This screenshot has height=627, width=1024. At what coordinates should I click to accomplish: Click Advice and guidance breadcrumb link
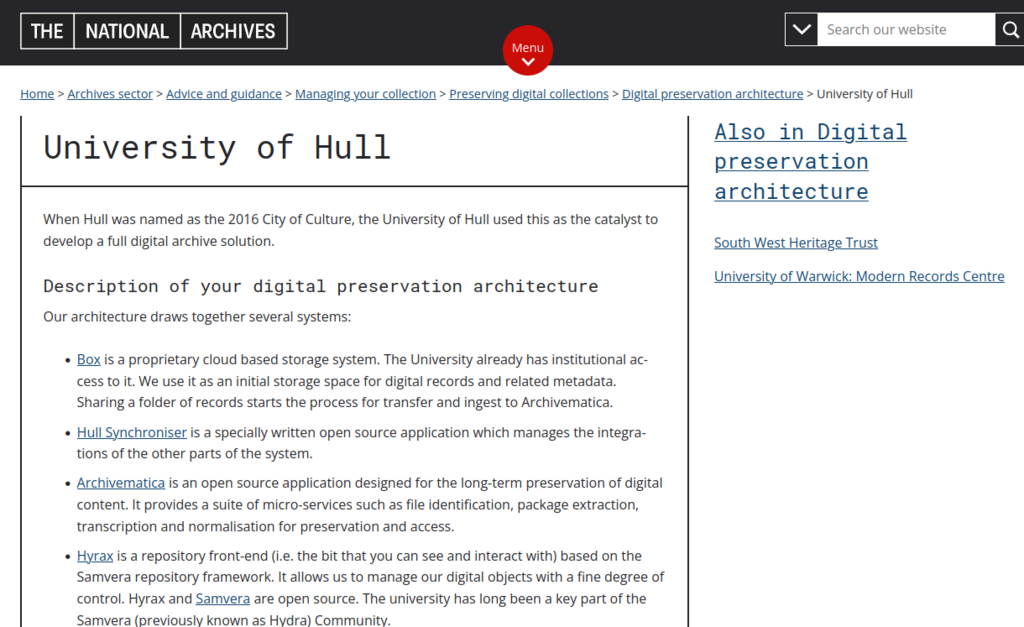[224, 93]
